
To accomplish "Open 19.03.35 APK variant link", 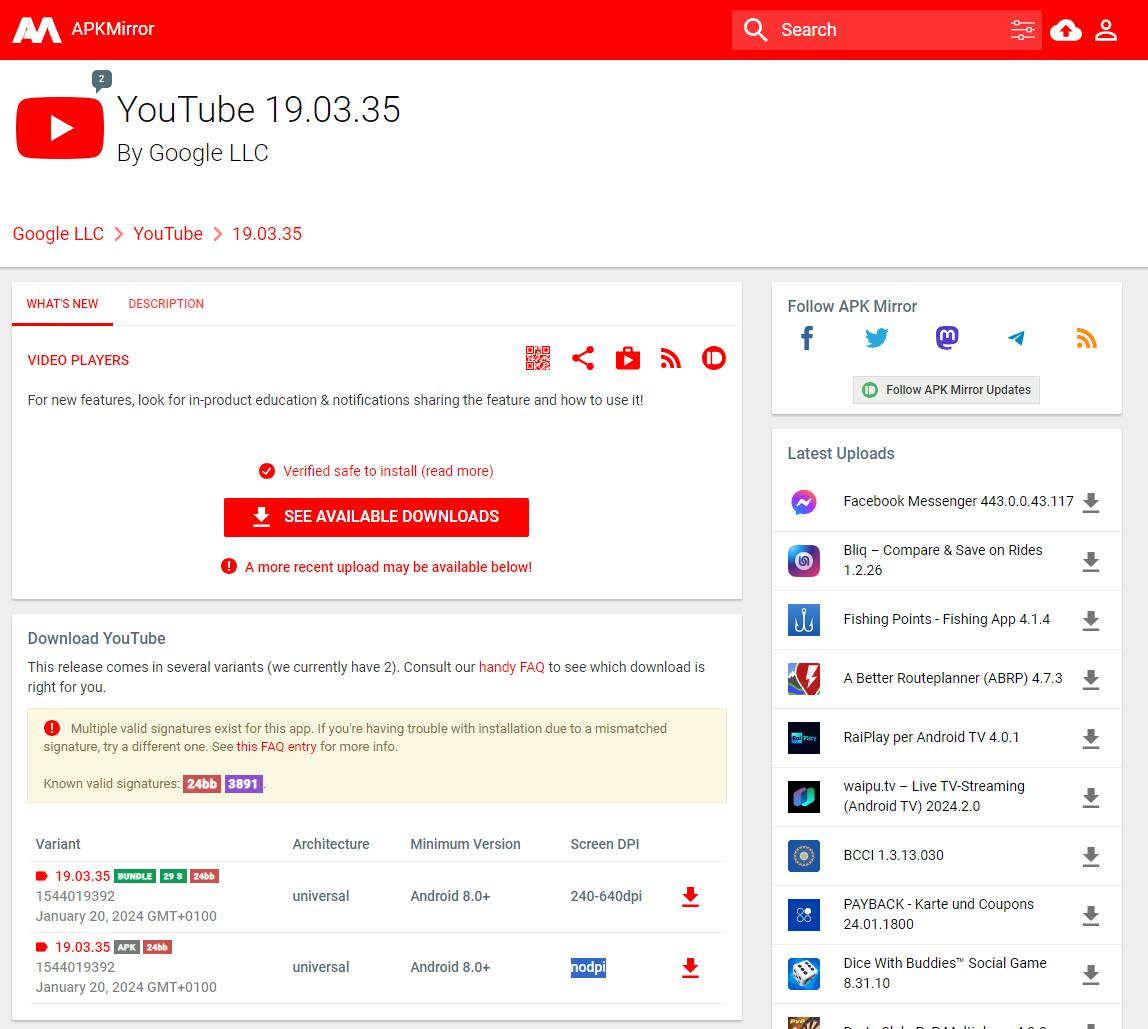I will (83, 947).
